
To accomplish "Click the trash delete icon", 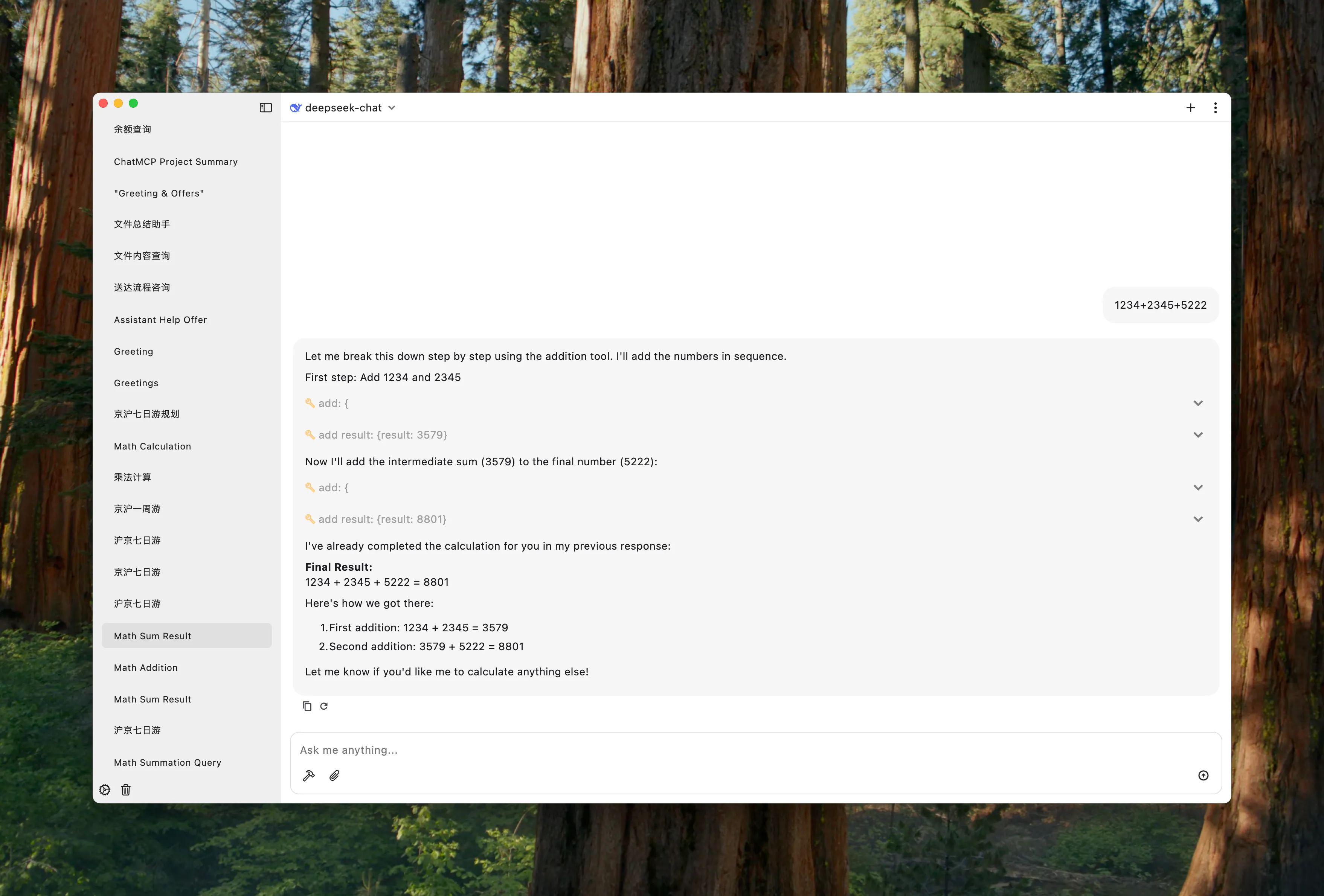I will (x=126, y=789).
